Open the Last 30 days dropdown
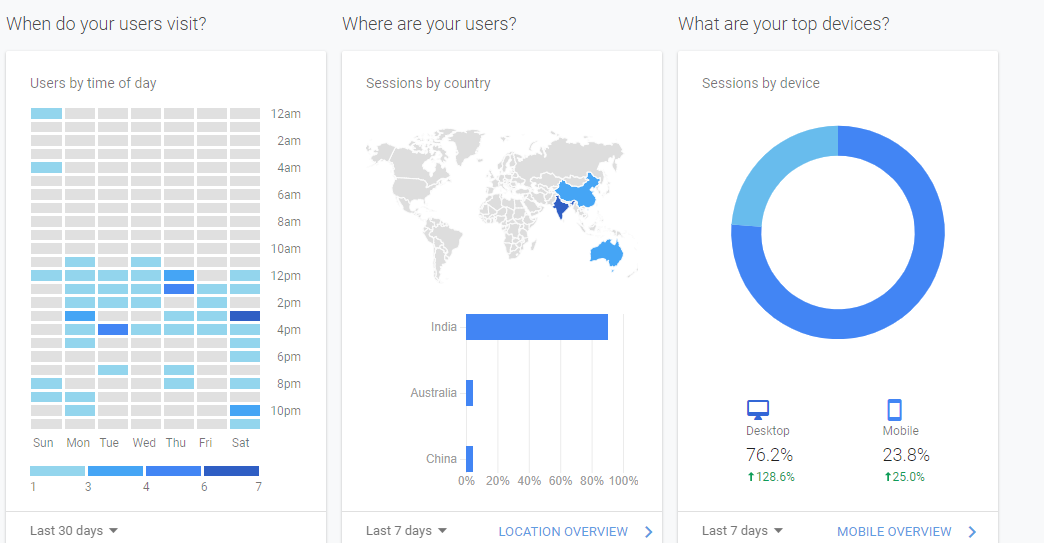The height and width of the screenshot is (543, 1044). point(74,531)
